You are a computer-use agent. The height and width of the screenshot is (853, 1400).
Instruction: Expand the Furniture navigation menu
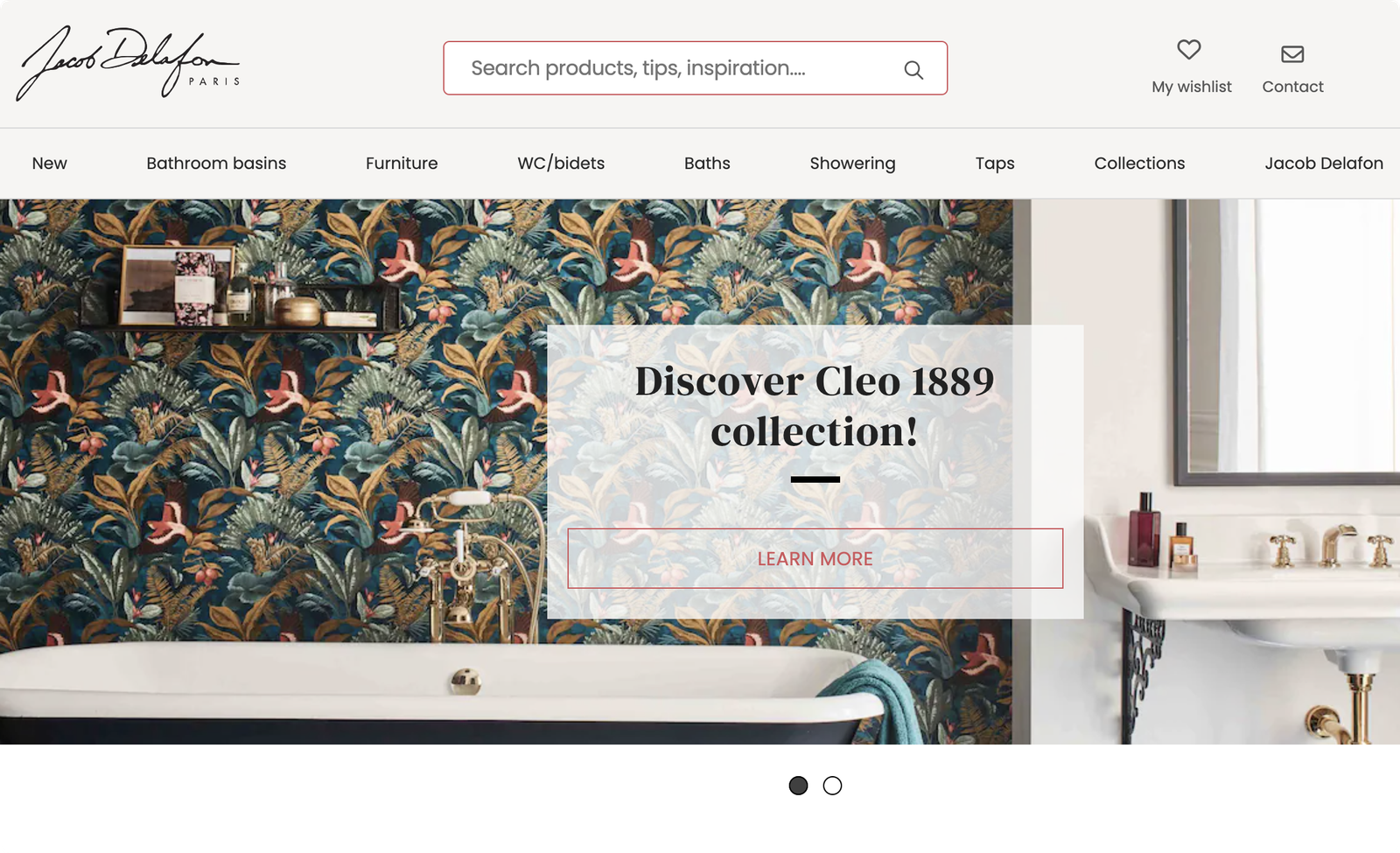(x=402, y=164)
